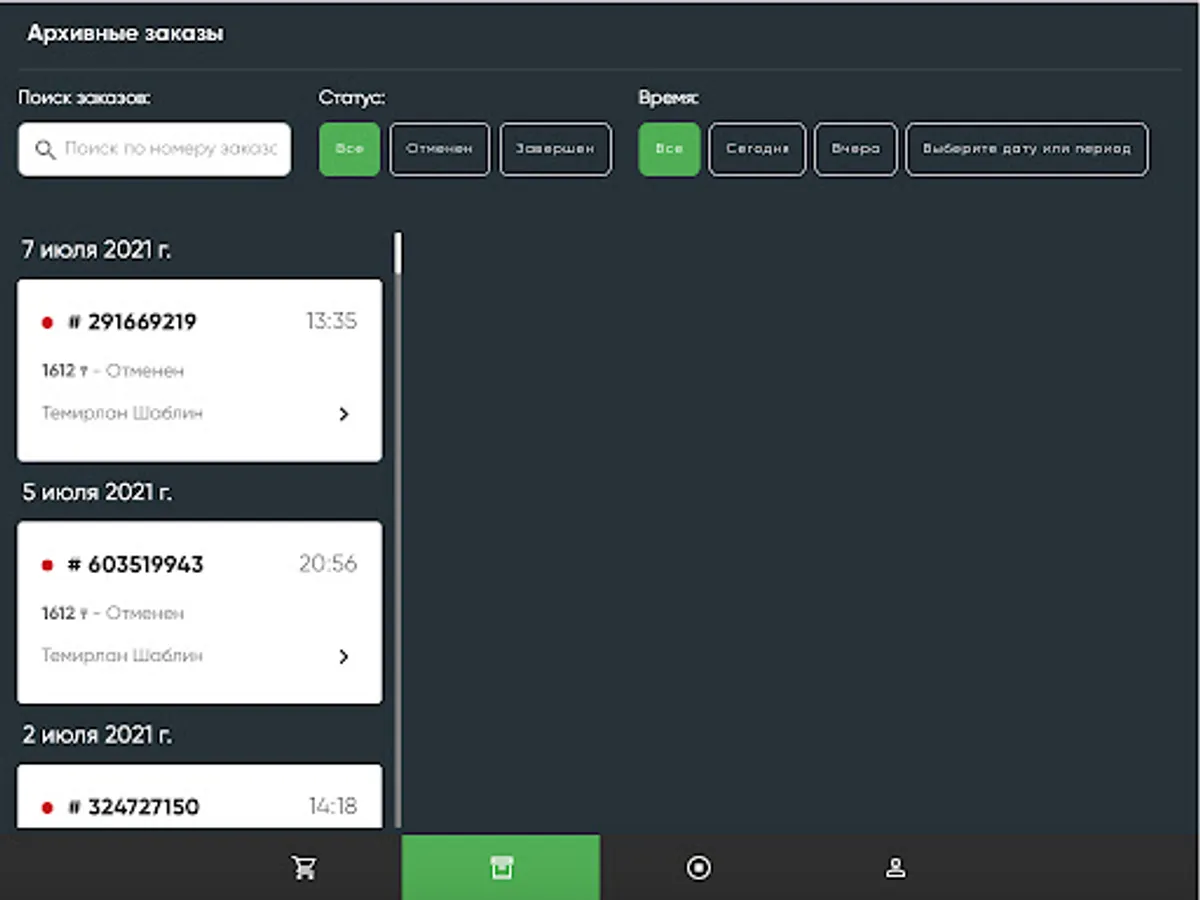
Task: Expand order 291669219 details chevron
Action: [344, 414]
